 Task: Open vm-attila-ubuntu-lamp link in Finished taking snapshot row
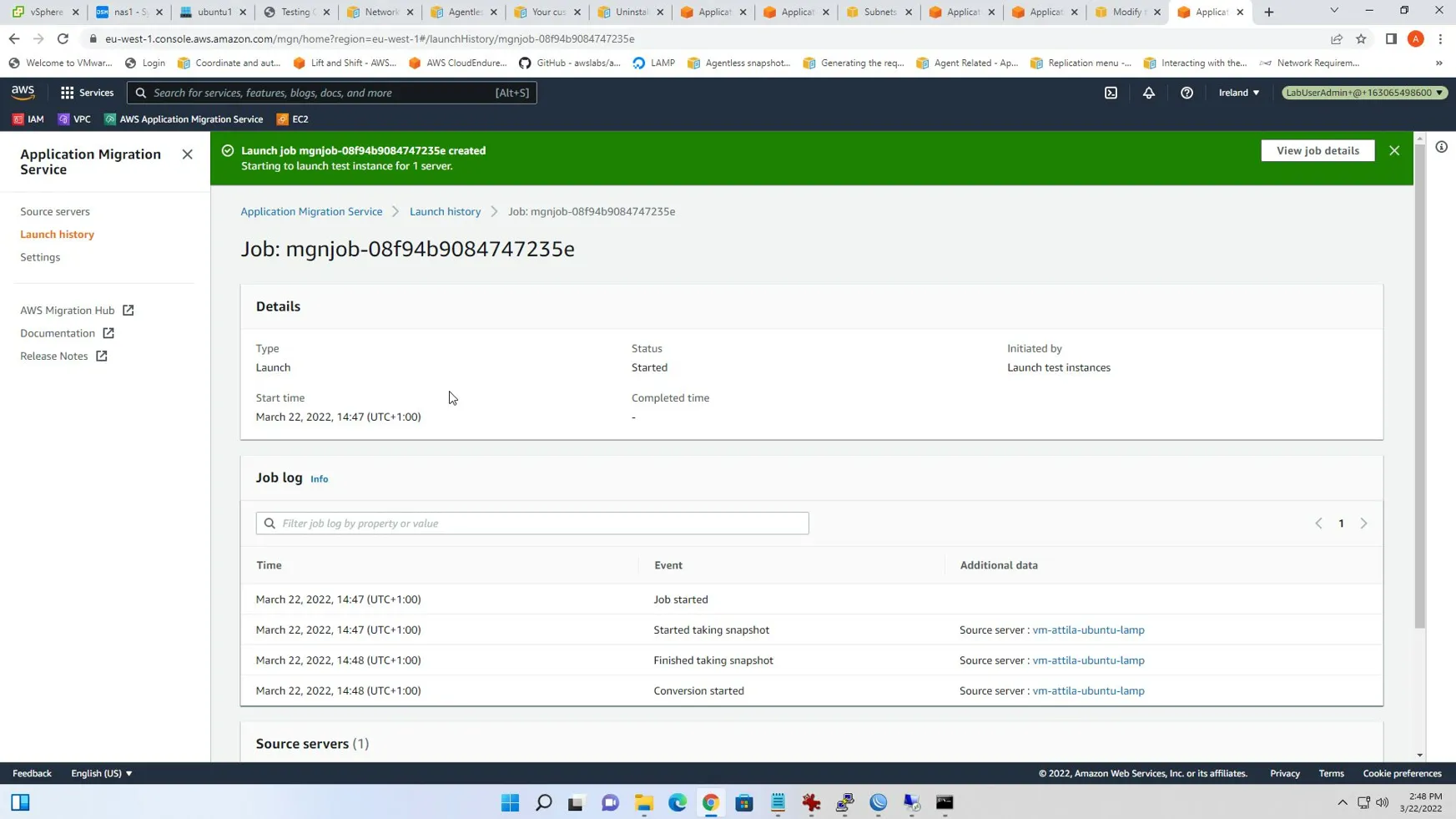point(1088,660)
